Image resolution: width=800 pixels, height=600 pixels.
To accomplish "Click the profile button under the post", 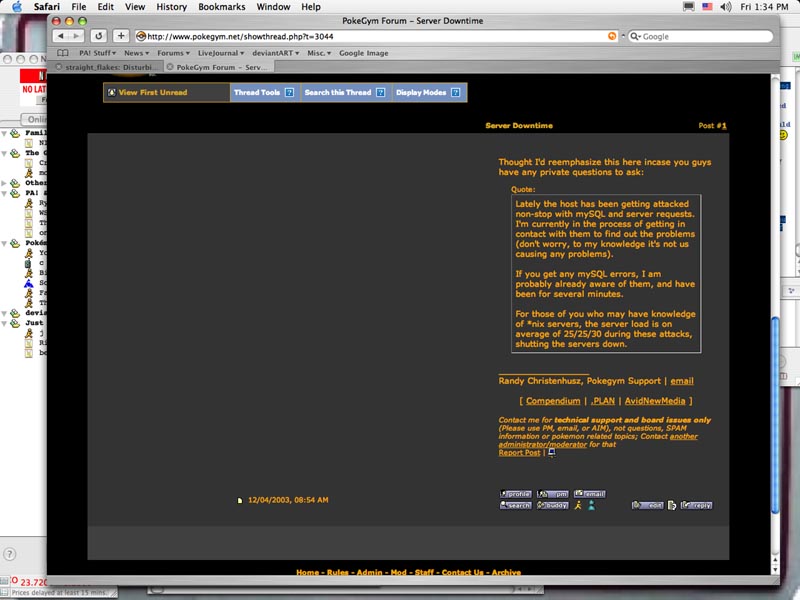I will pos(516,493).
